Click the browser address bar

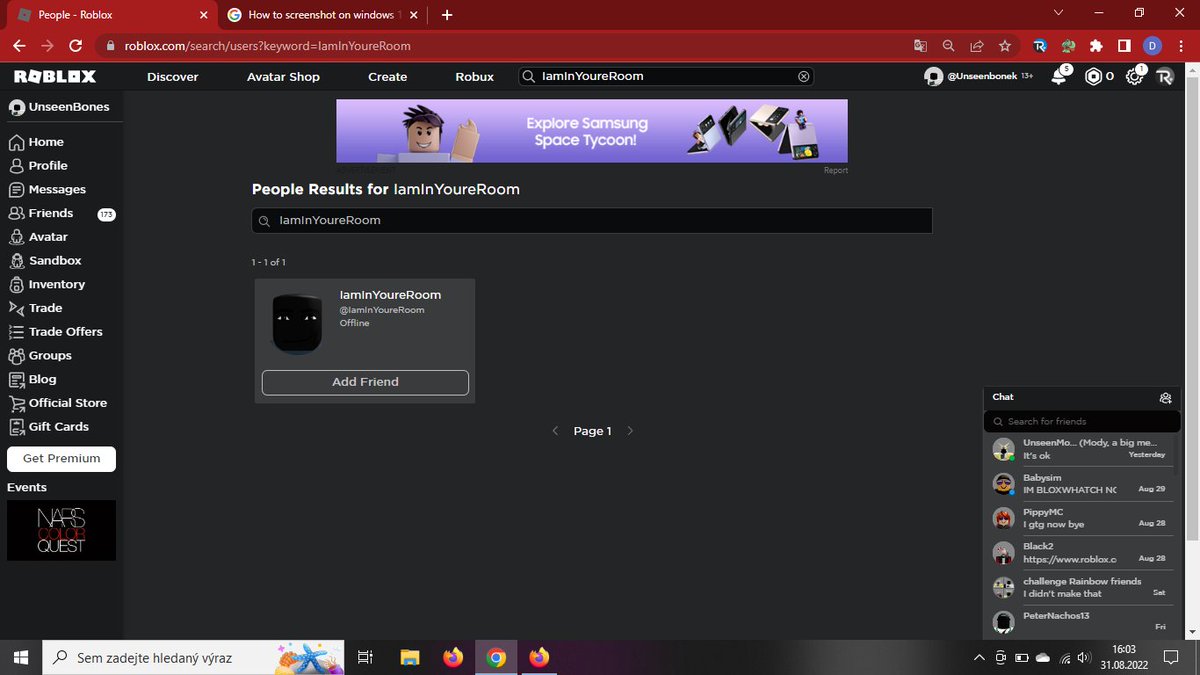pos(500,45)
